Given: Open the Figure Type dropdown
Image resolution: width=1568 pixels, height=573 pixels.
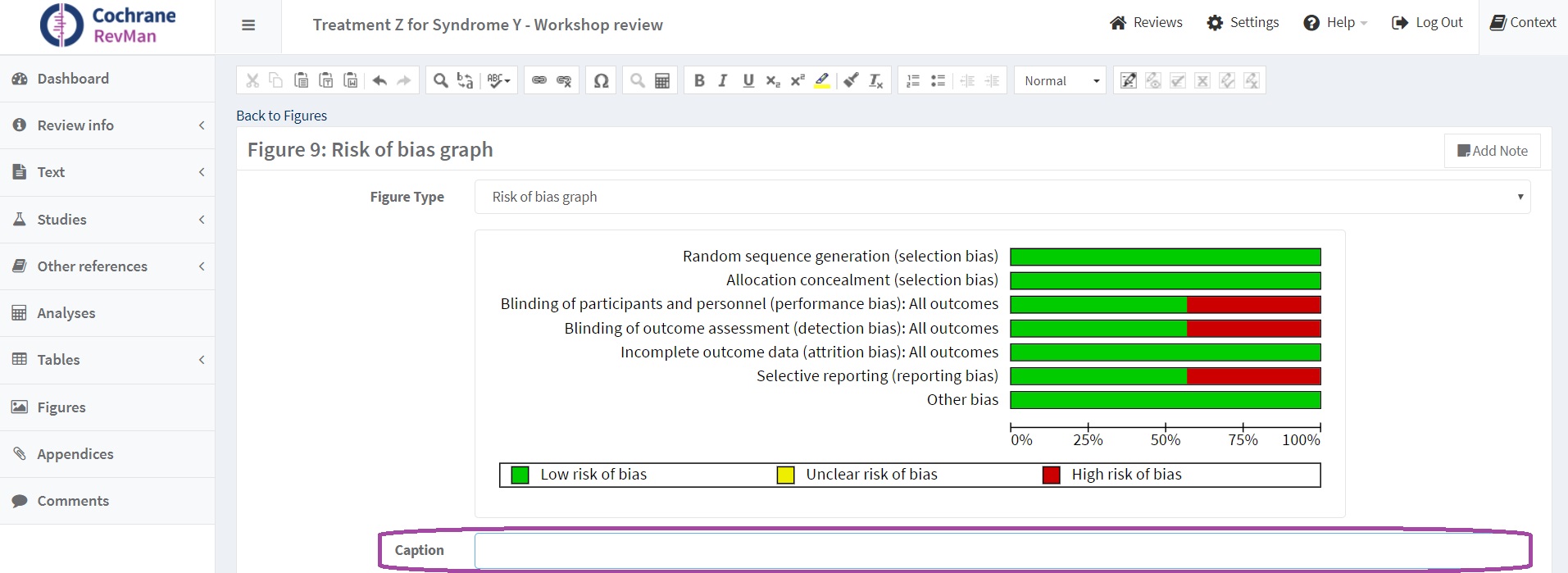Looking at the screenshot, I should pos(1002,197).
